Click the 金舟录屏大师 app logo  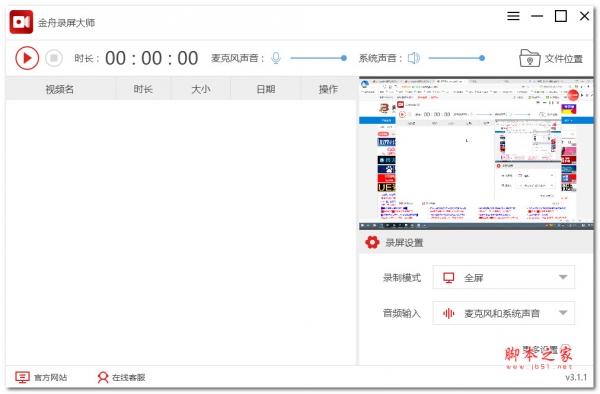pos(21,22)
